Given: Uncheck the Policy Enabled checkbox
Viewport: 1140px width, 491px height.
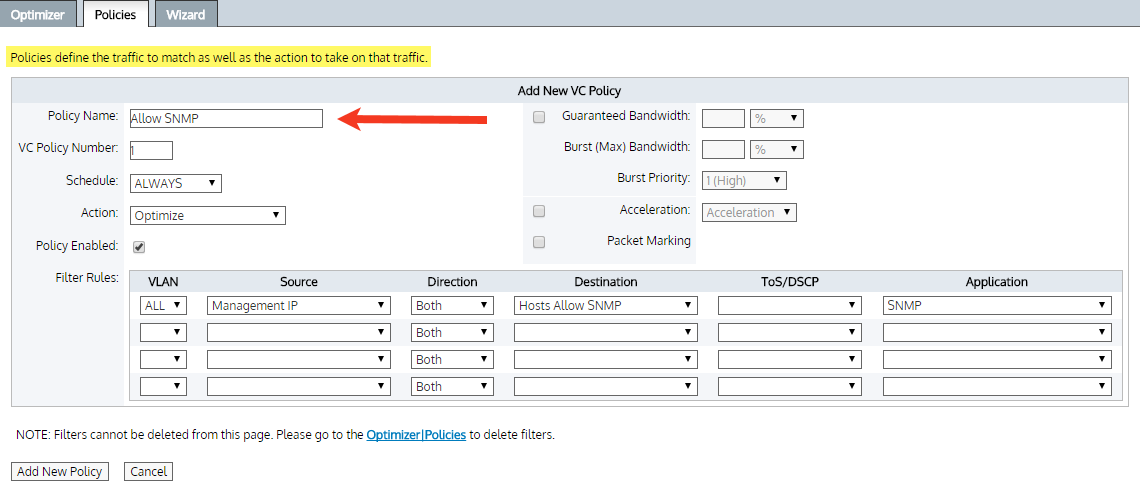Looking at the screenshot, I should 139,247.
